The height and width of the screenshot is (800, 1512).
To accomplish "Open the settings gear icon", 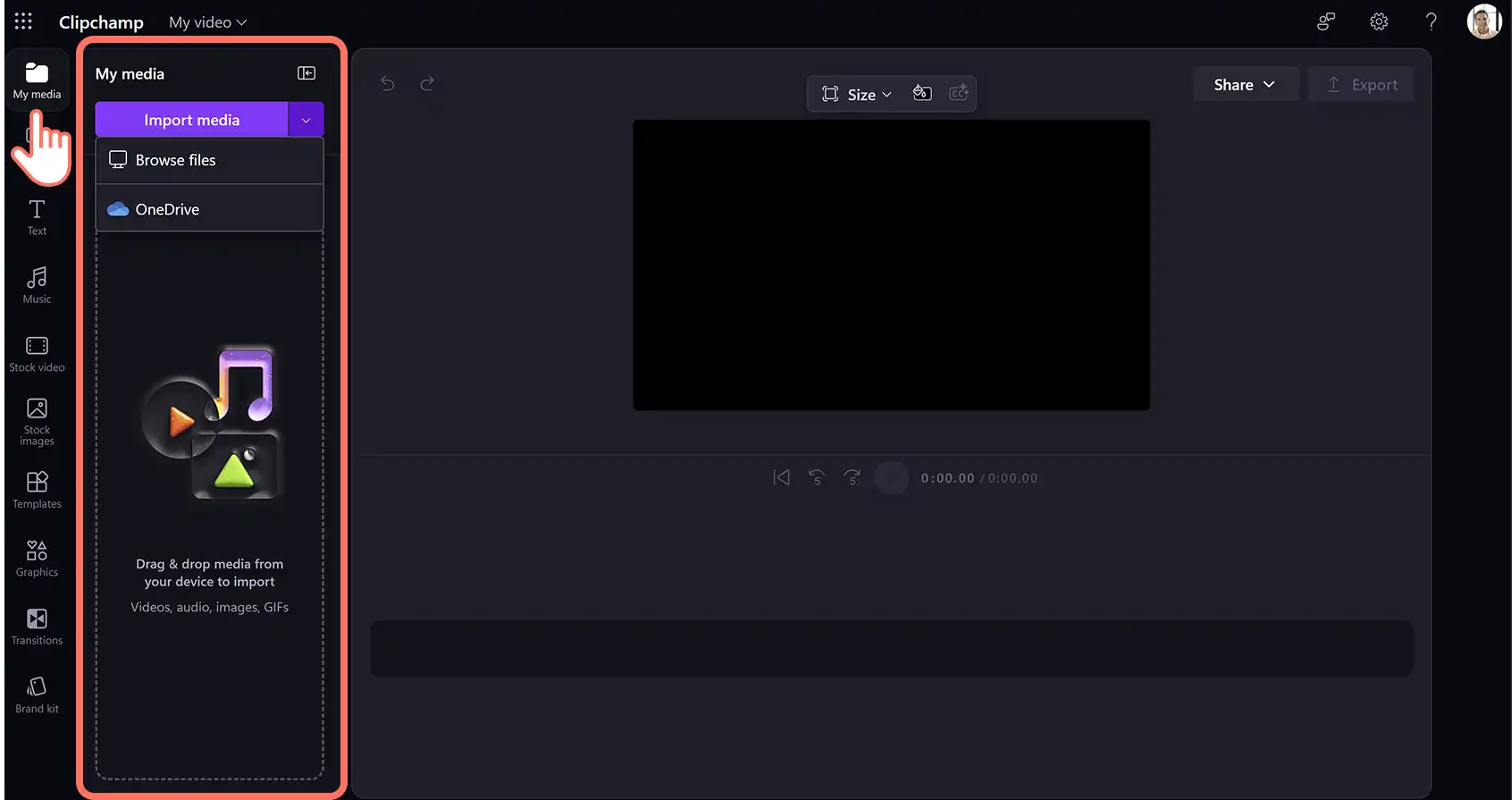I will click(x=1379, y=21).
